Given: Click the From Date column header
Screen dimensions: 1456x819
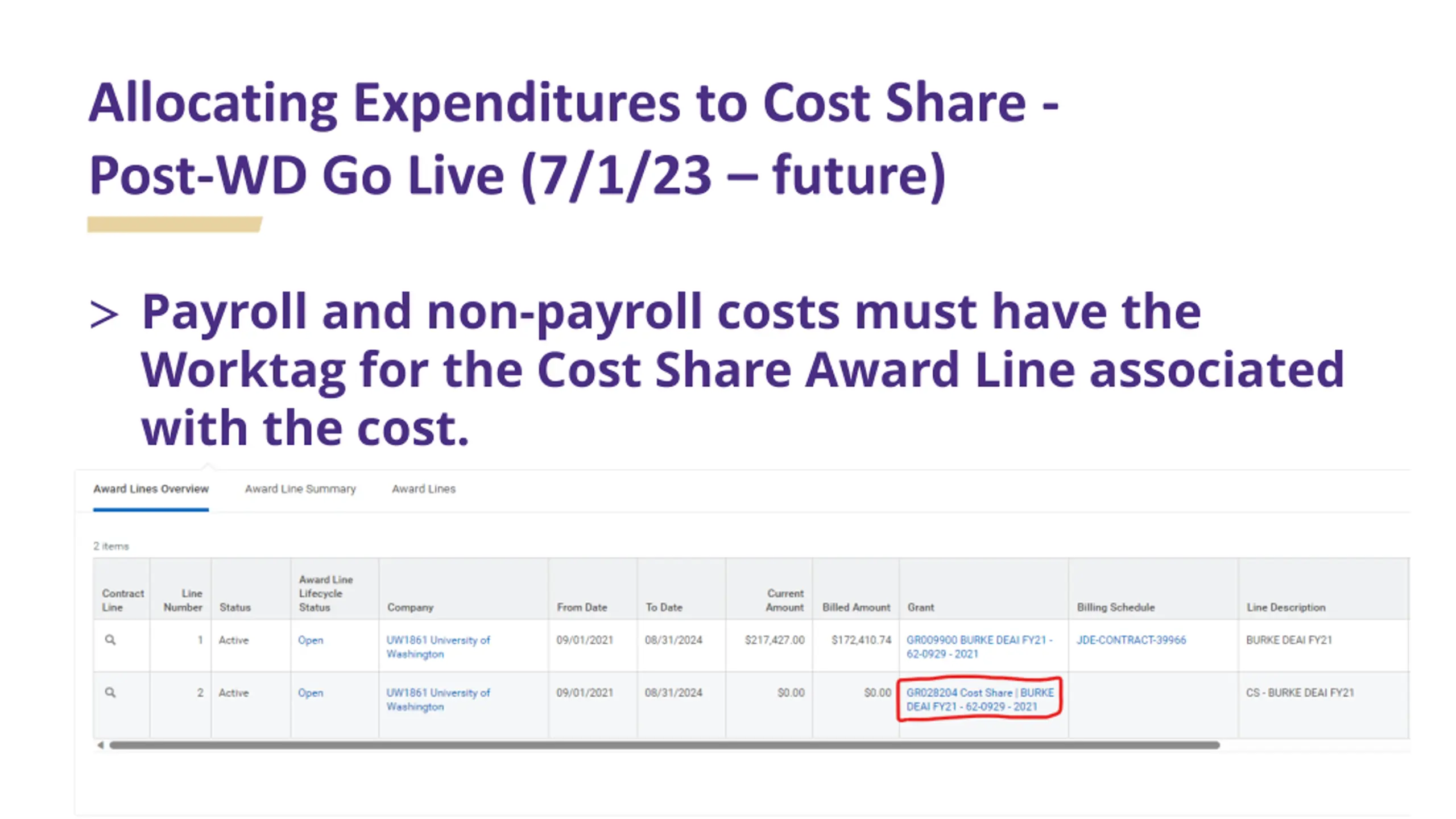Looking at the screenshot, I should tap(581, 607).
